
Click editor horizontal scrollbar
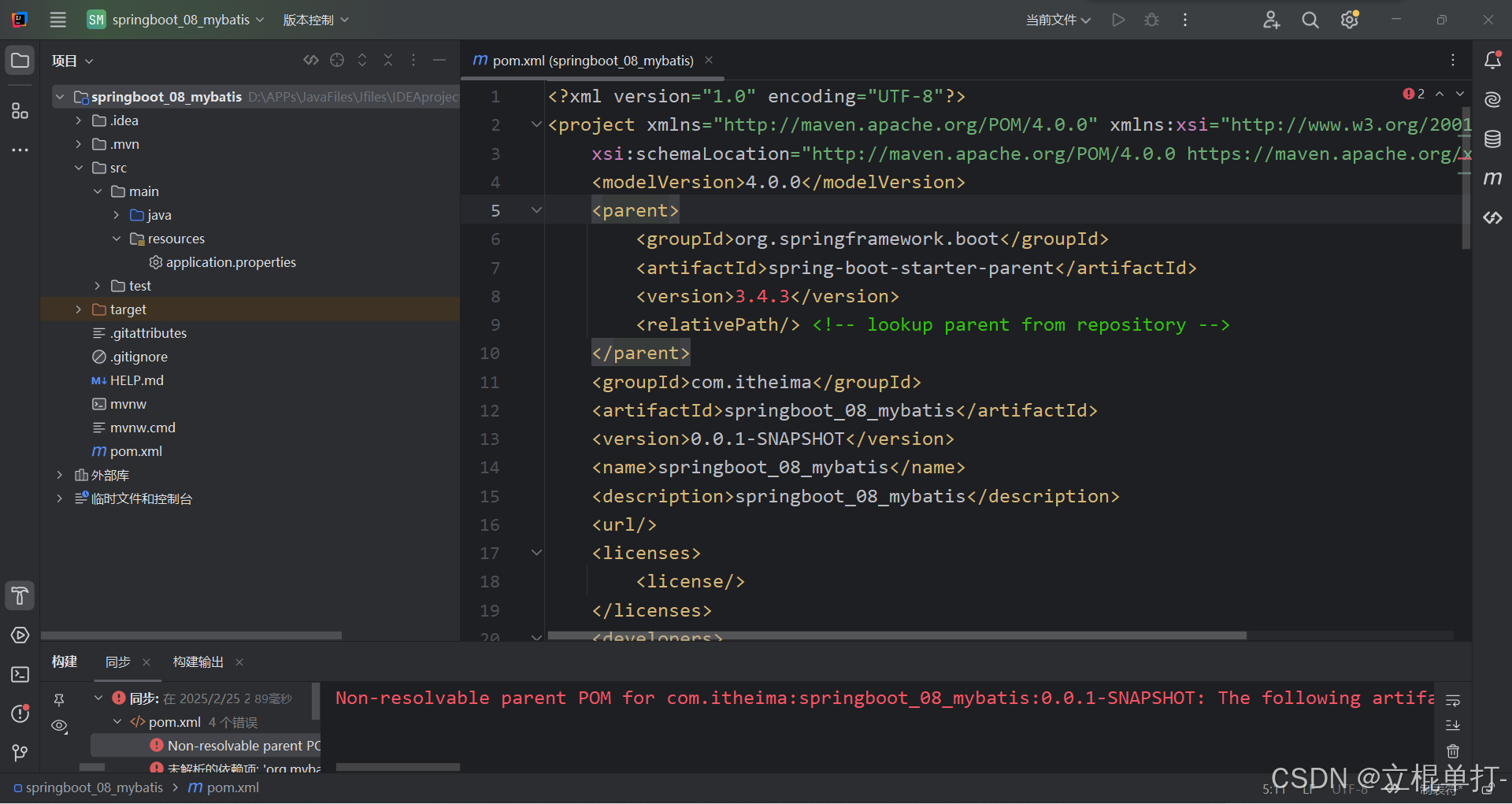coord(897,635)
